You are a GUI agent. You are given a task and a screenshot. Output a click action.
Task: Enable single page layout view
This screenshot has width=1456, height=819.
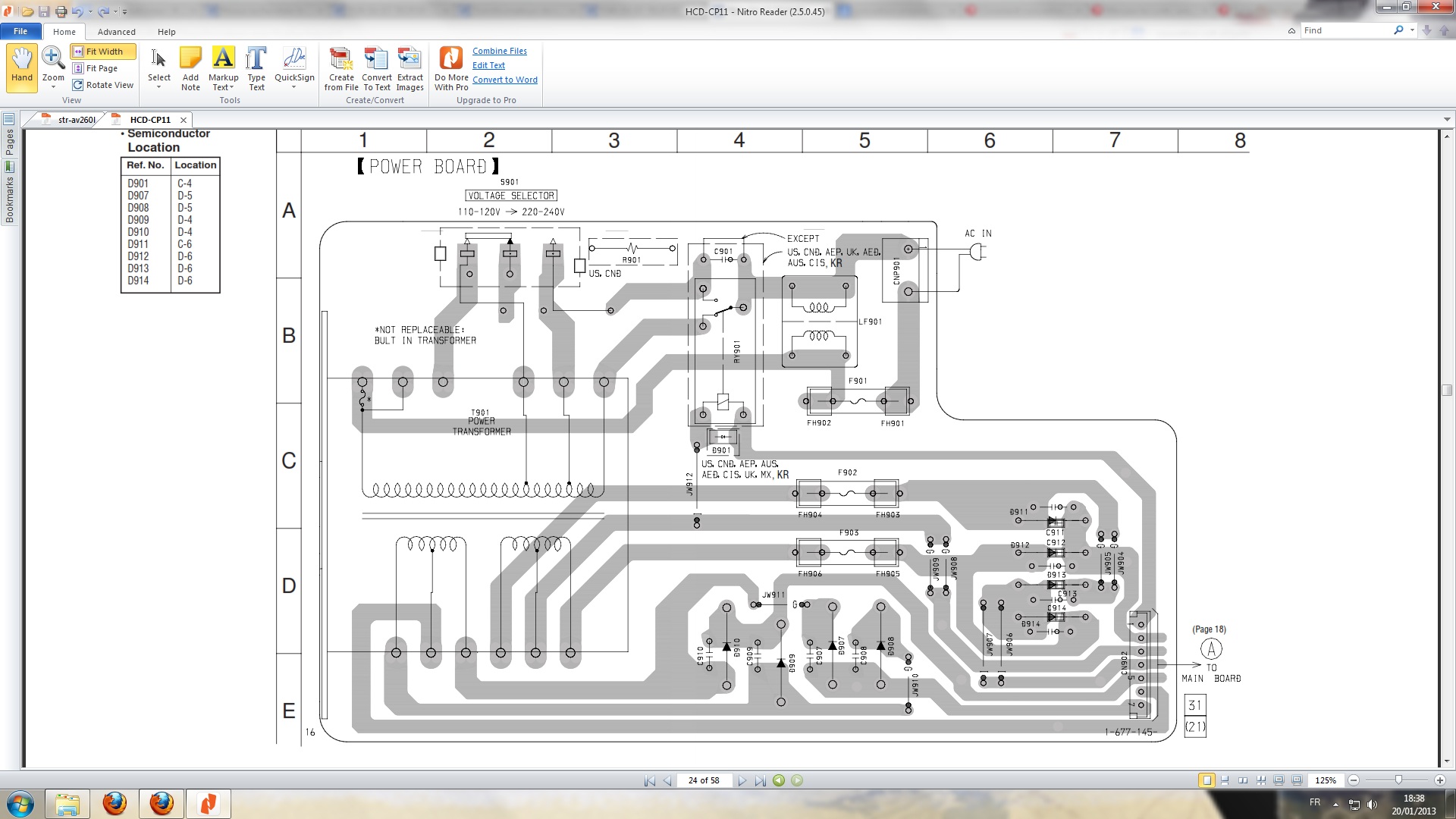(1206, 780)
